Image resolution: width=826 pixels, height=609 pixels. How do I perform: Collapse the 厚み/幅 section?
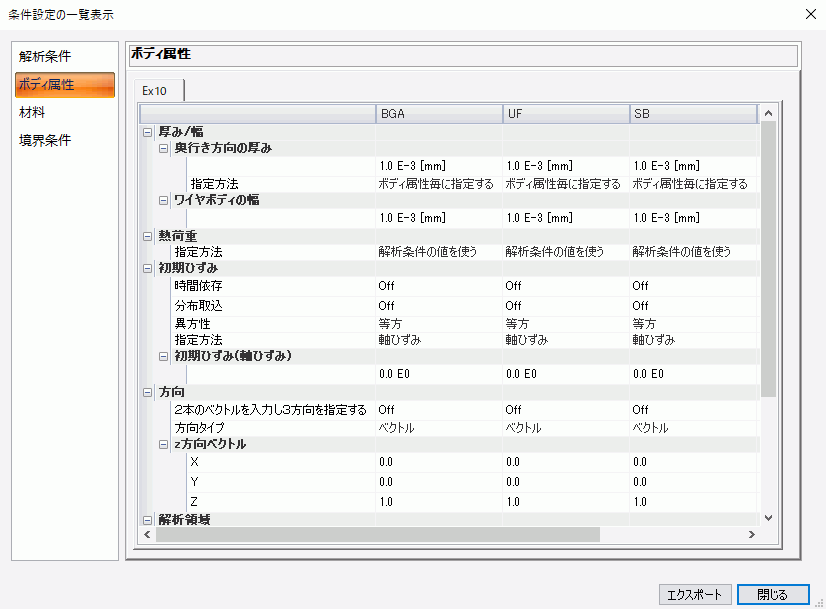coord(148,131)
